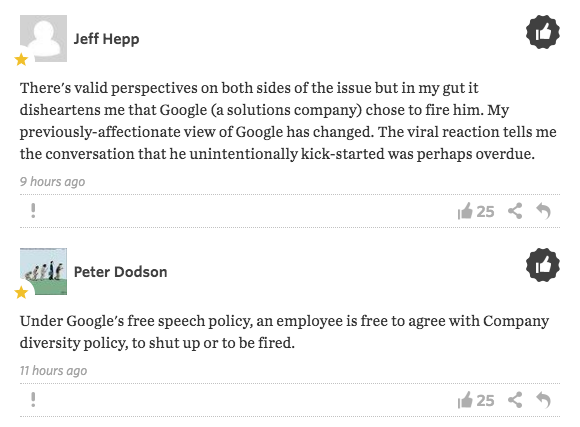The width and height of the screenshot is (580, 427).
Task: Click Jeff Hepp's default avatar image
Action: pos(43,38)
